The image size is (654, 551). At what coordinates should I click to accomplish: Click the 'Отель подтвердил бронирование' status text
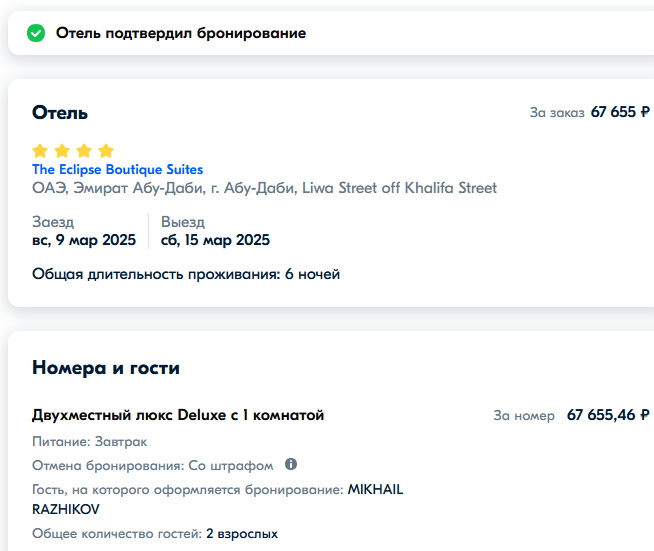click(180, 33)
